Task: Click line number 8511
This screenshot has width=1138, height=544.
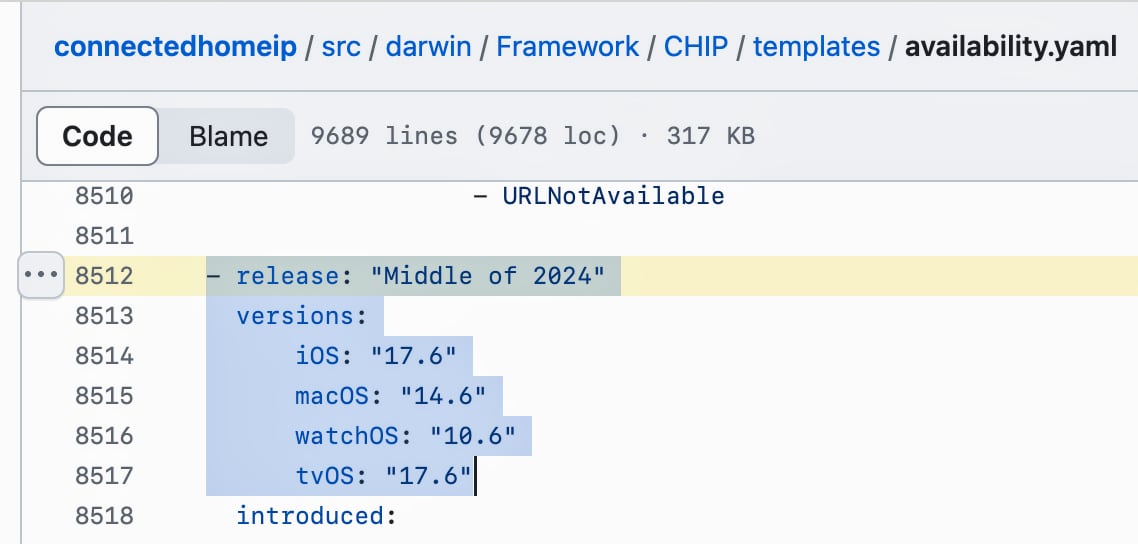Action: 104,236
